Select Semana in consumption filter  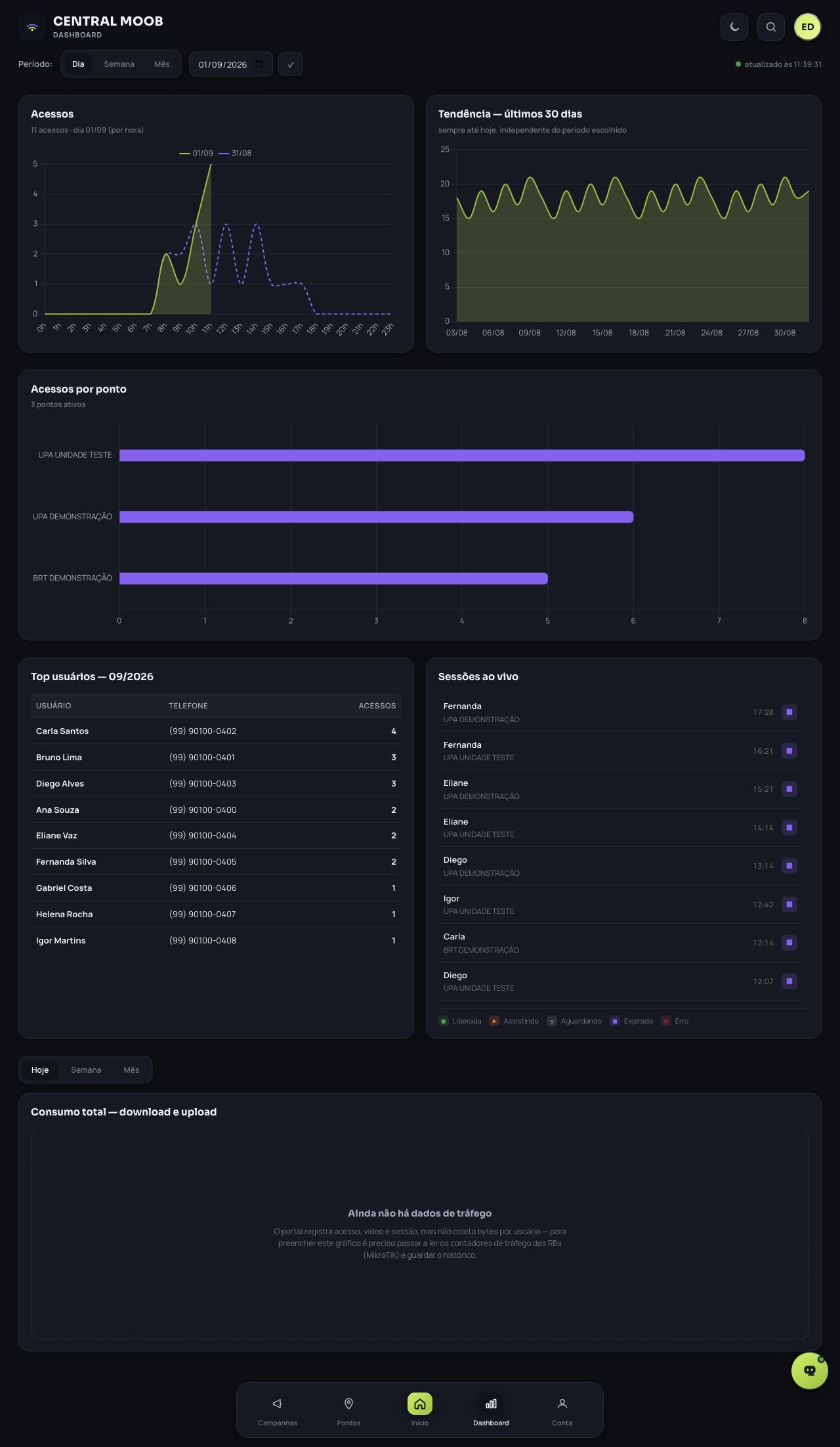coord(86,1070)
